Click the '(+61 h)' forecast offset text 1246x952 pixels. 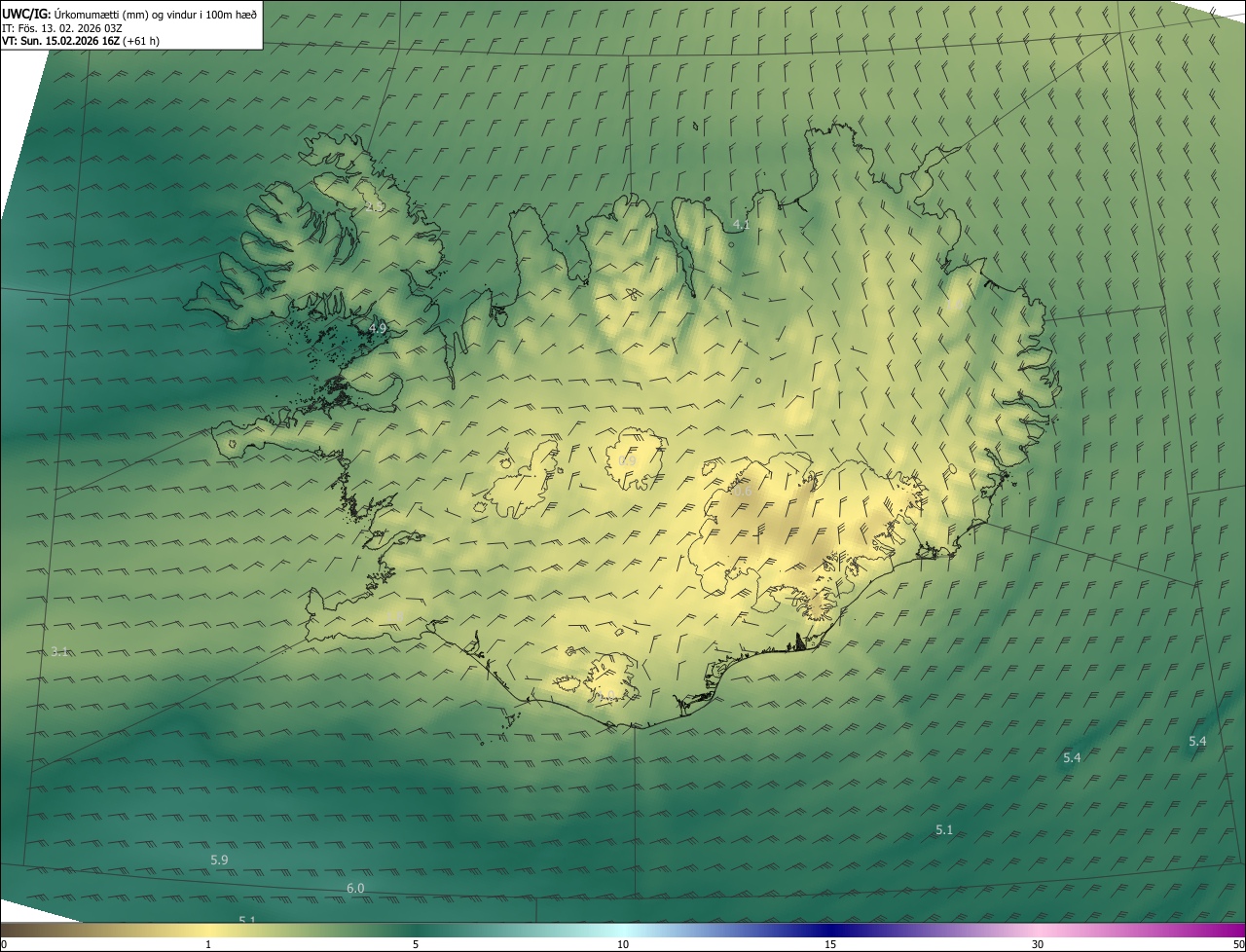click(x=141, y=41)
